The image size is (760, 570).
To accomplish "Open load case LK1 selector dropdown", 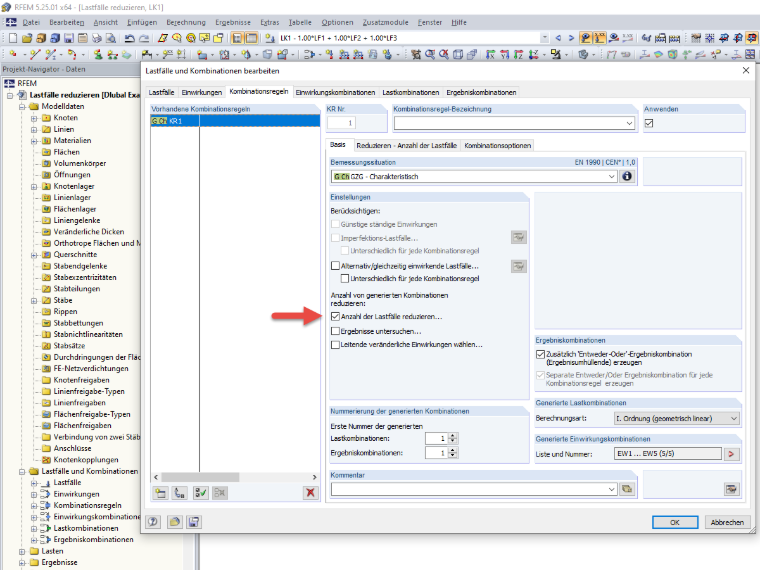I will (545, 38).
